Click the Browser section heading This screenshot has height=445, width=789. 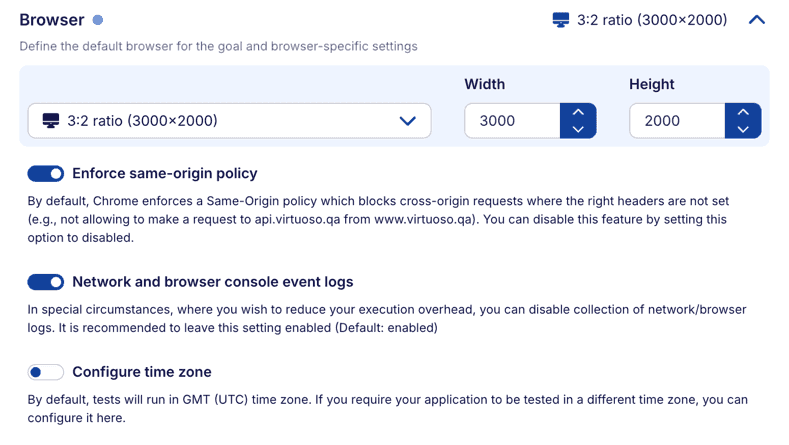point(52,20)
